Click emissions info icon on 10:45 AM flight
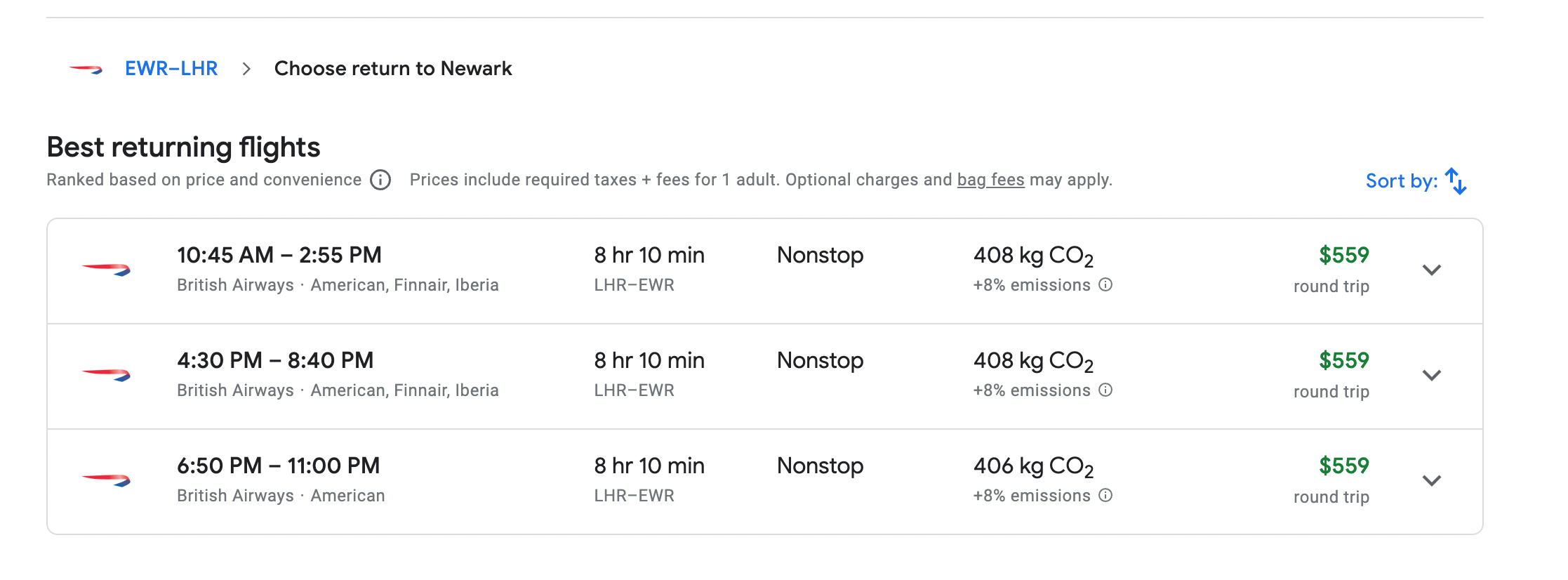Viewport: 1568px width, 580px height. pos(1105,285)
